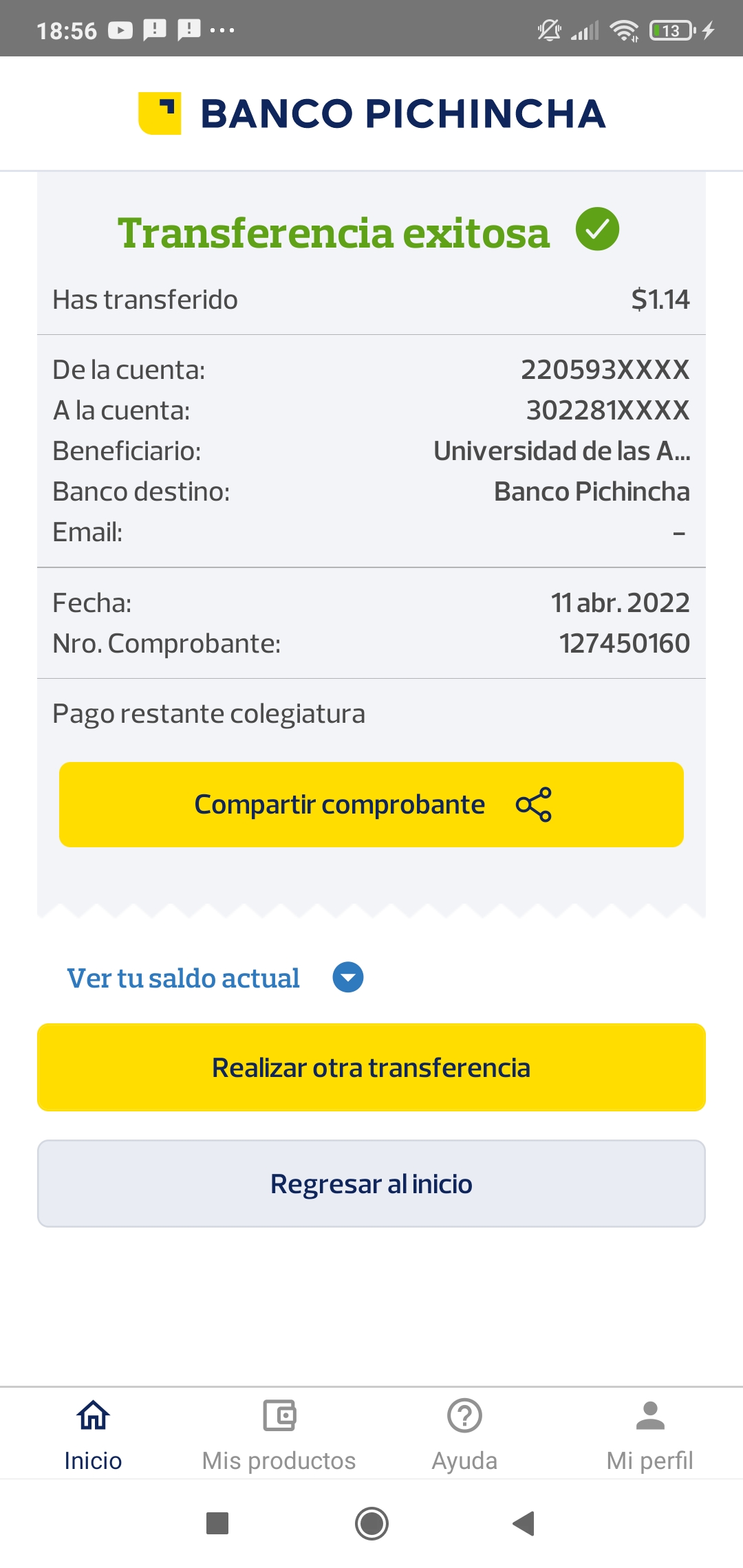Open the Mi perfil person icon
743x1568 pixels.
coord(650,1415)
